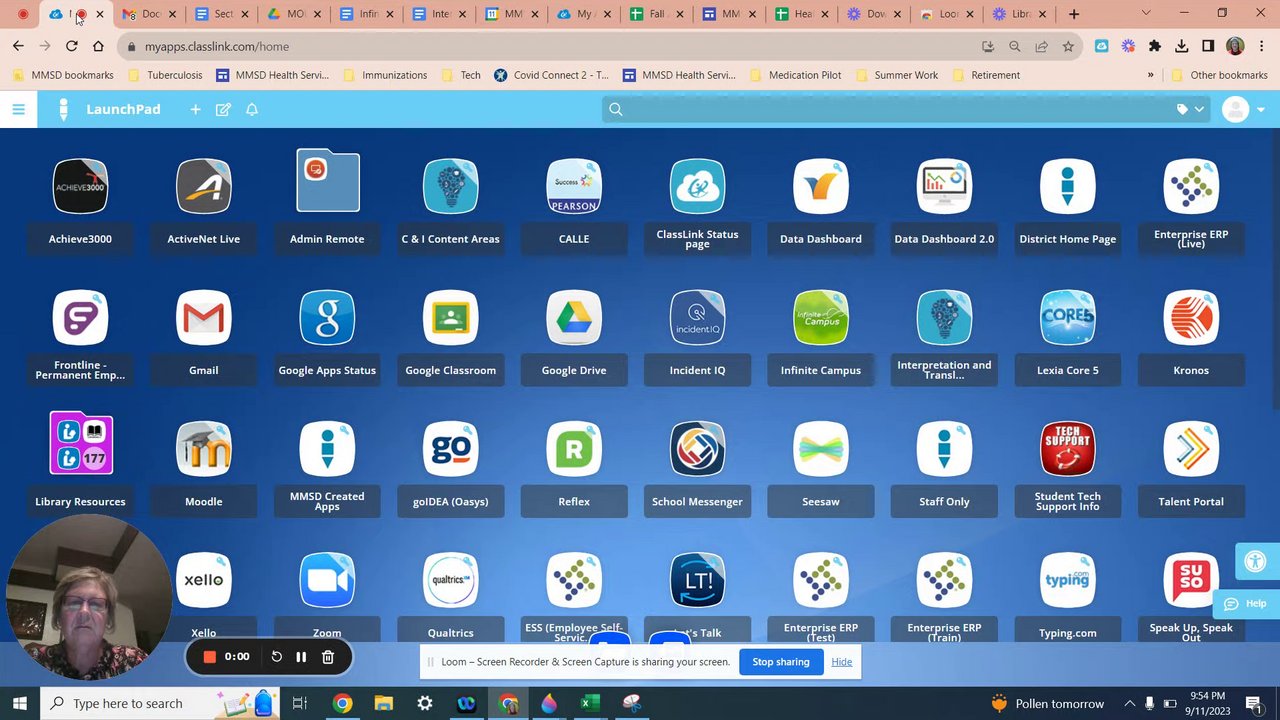This screenshot has height=720, width=1280.
Task: Launch Google Classroom
Action: (451, 318)
